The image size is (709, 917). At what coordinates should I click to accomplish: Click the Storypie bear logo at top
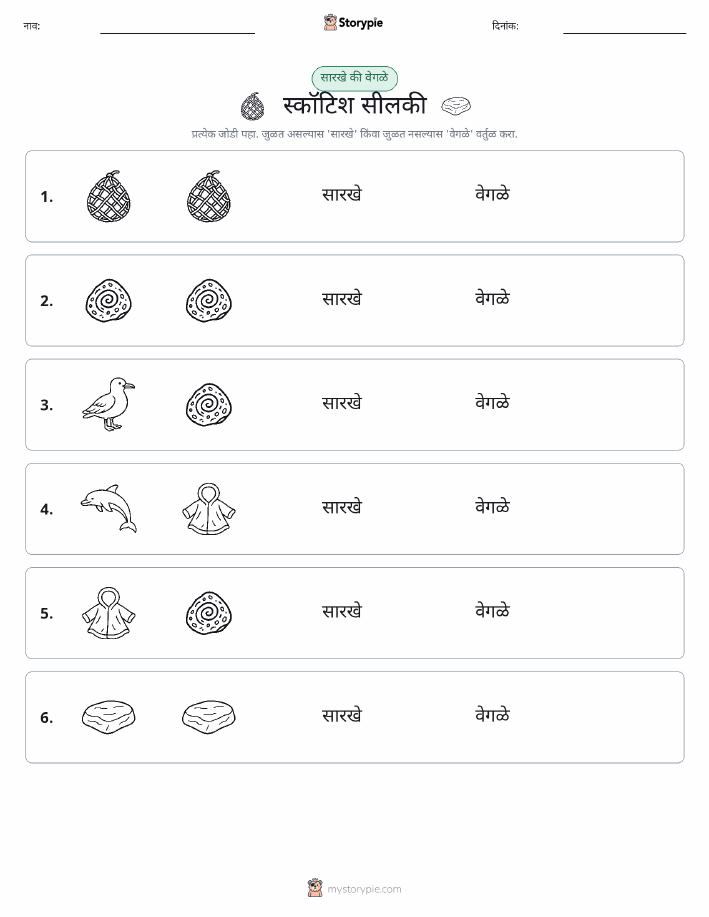pyautogui.click(x=330, y=23)
